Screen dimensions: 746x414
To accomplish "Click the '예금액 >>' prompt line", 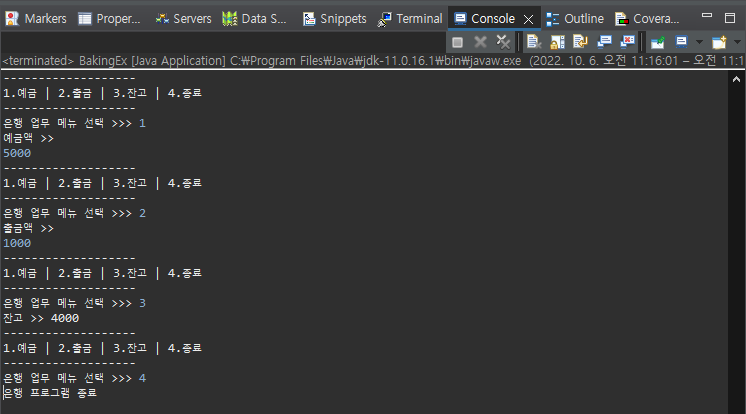I will coord(29,138).
